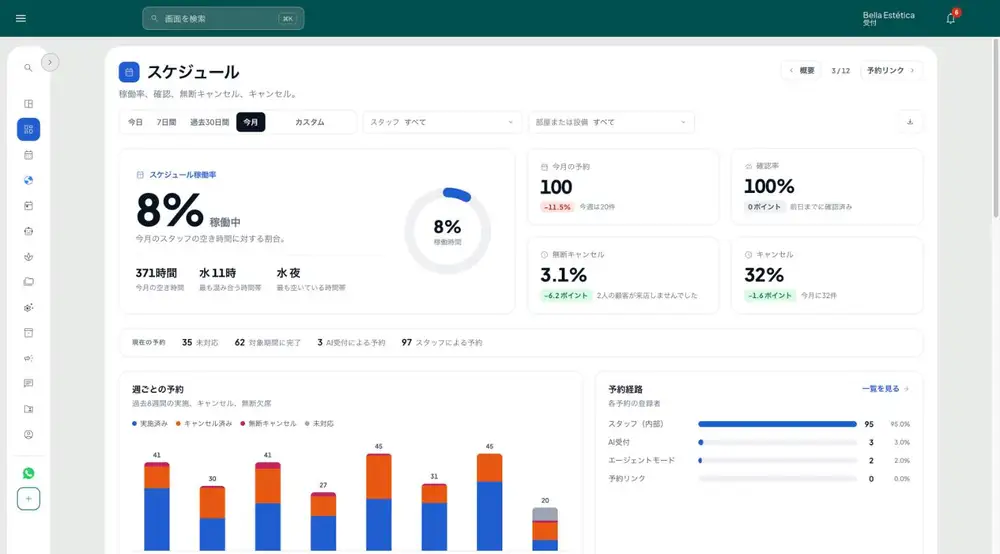Screen dimensions: 1000x554
Task: Switch to 過去30日間 period tab
Action: pyautogui.click(x=209, y=122)
